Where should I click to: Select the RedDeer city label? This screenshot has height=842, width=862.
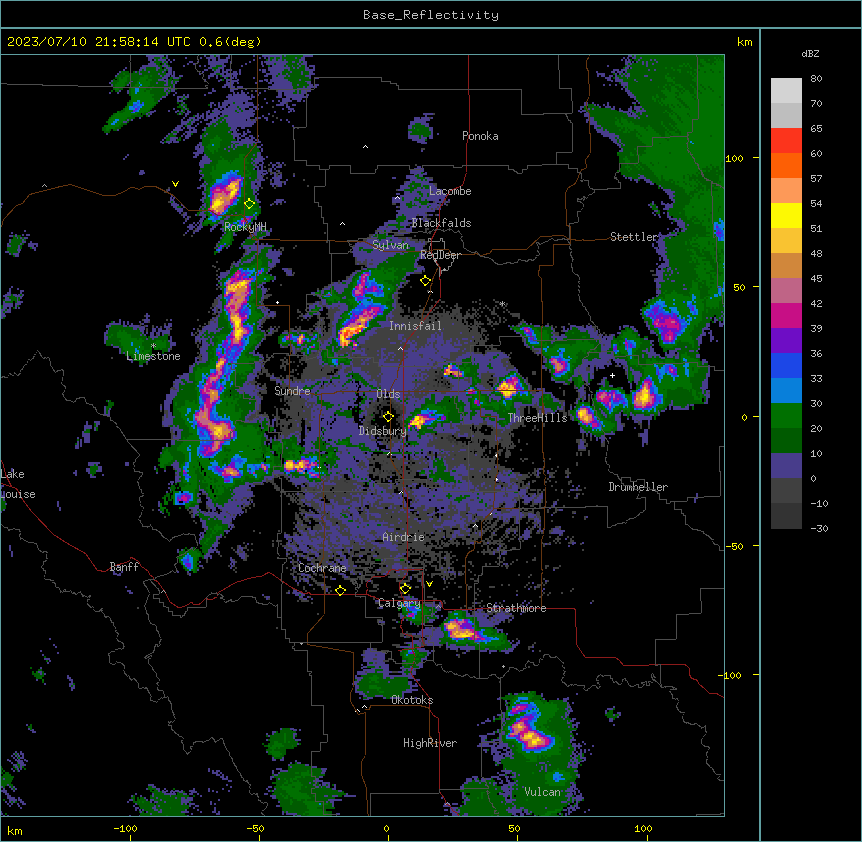pyautogui.click(x=440, y=255)
